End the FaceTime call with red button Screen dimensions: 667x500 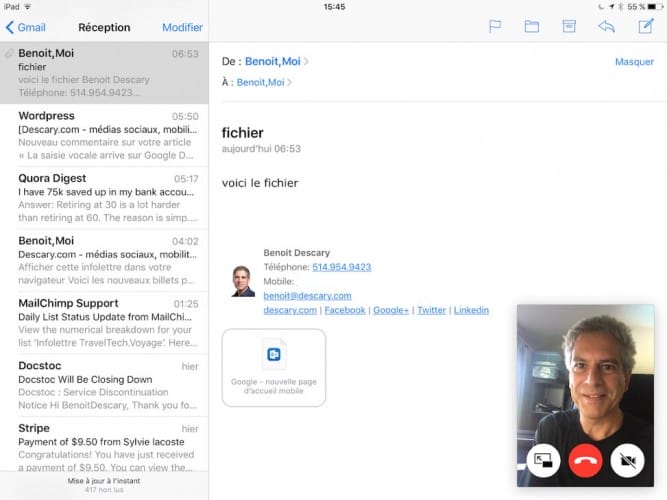coord(586,461)
